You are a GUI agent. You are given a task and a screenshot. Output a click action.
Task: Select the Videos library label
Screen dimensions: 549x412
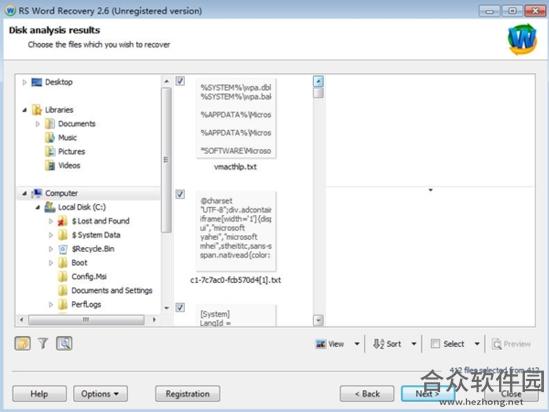coord(69,166)
